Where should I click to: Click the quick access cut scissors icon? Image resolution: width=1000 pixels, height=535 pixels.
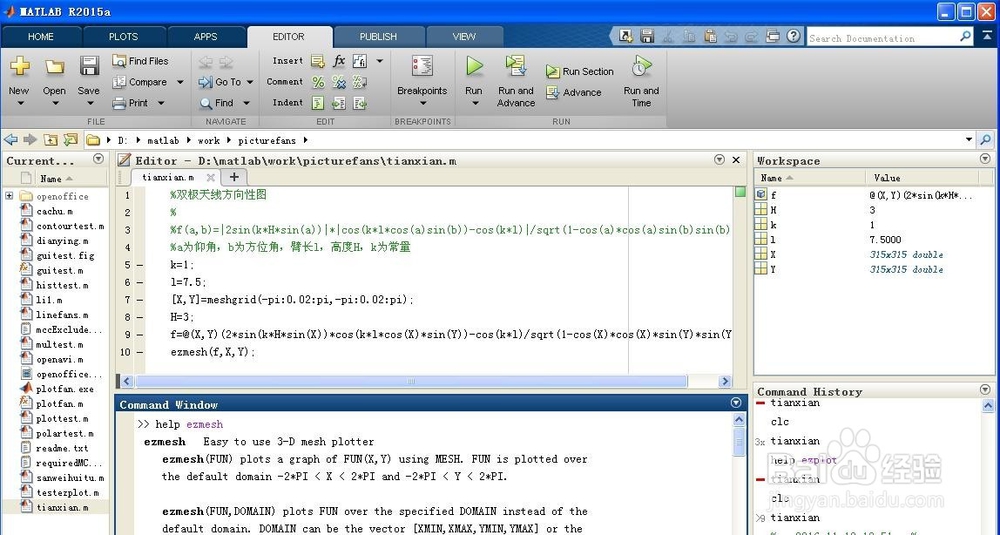pyautogui.click(x=668, y=36)
